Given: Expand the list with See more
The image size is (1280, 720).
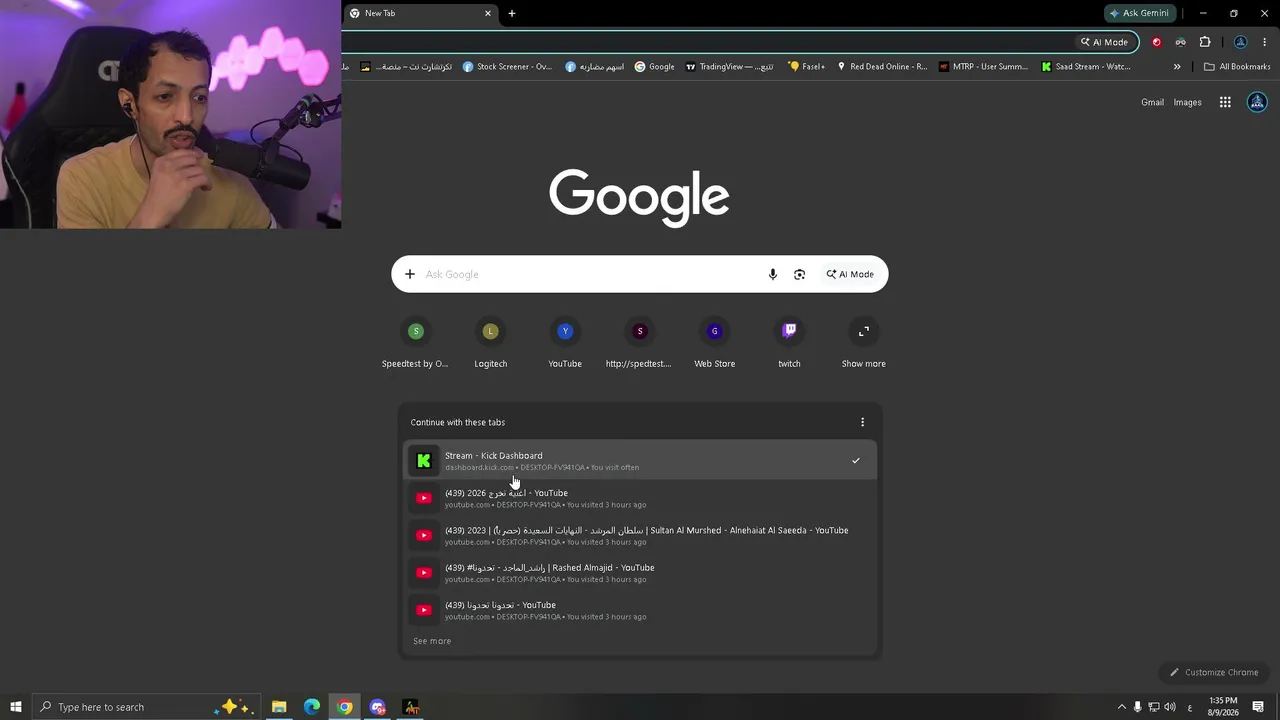Looking at the screenshot, I should click(432, 641).
